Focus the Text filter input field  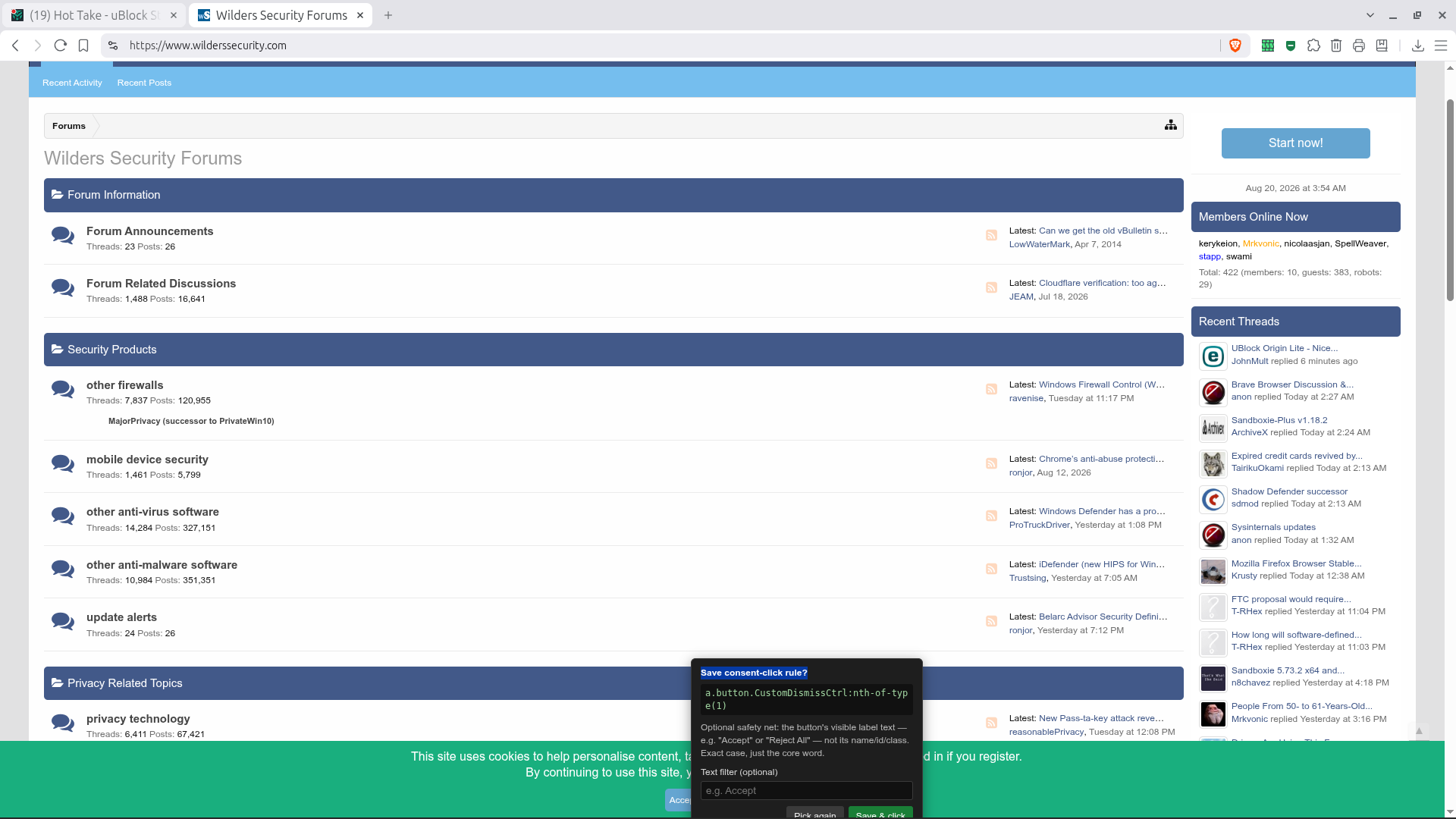coord(806,791)
